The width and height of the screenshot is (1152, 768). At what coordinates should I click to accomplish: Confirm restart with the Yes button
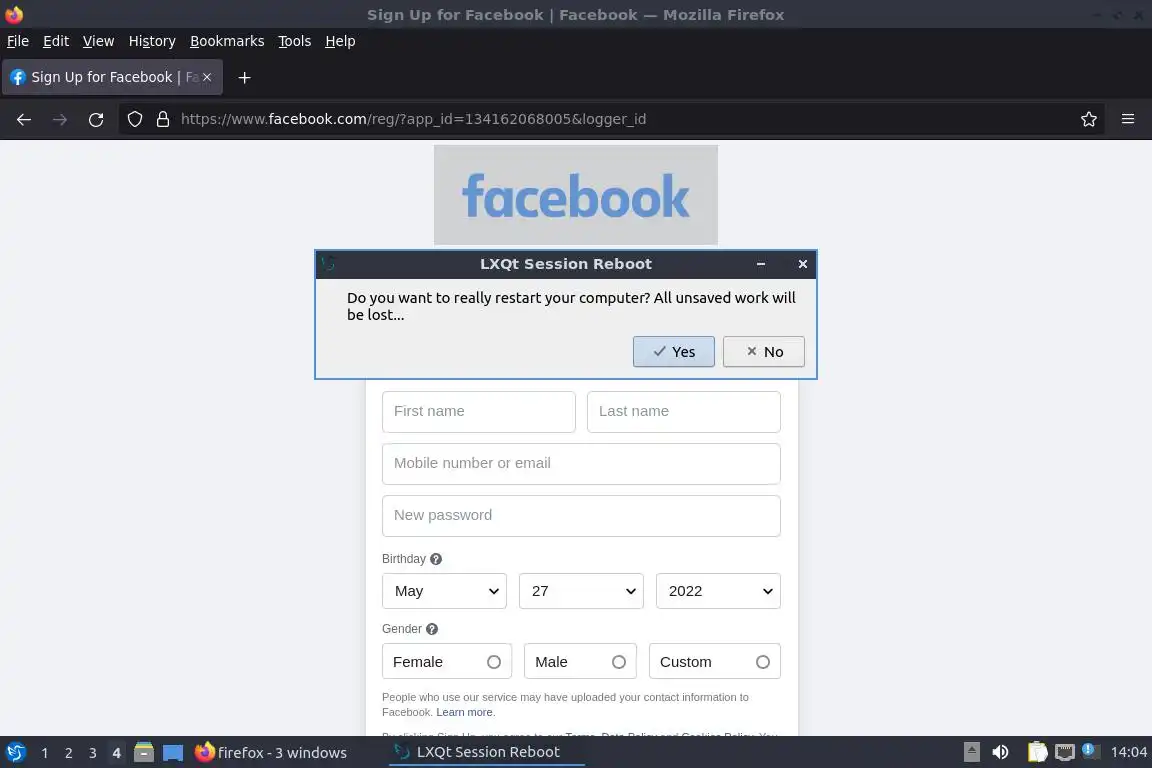674,351
